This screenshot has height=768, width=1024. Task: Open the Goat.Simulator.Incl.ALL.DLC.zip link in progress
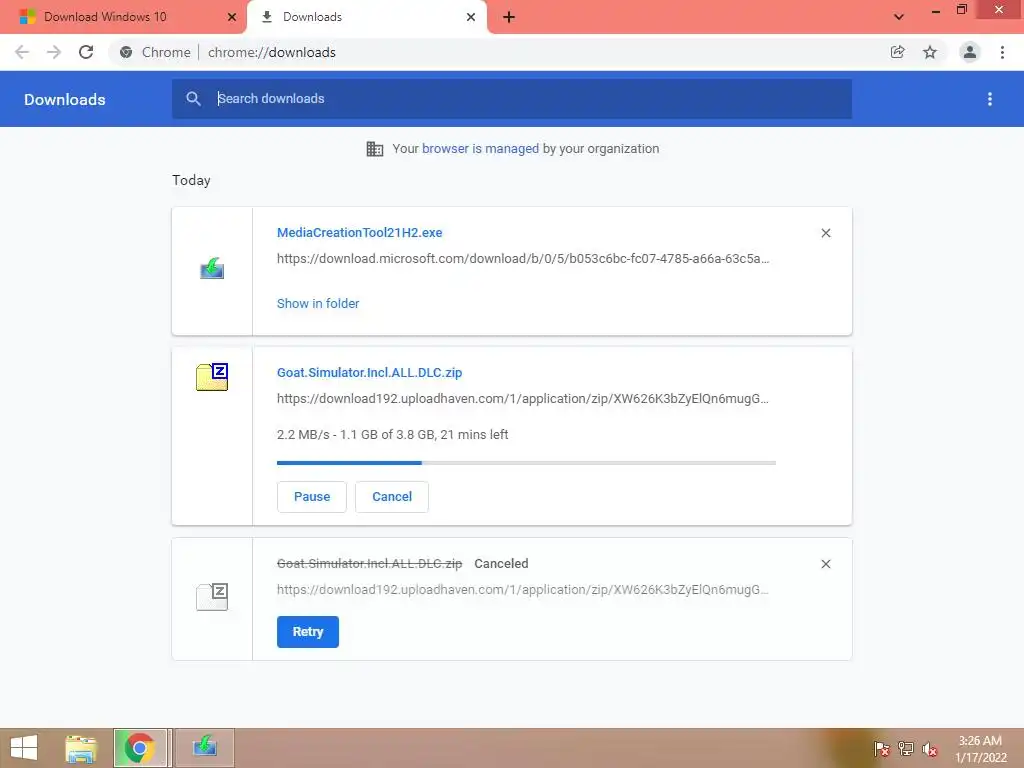[370, 373]
